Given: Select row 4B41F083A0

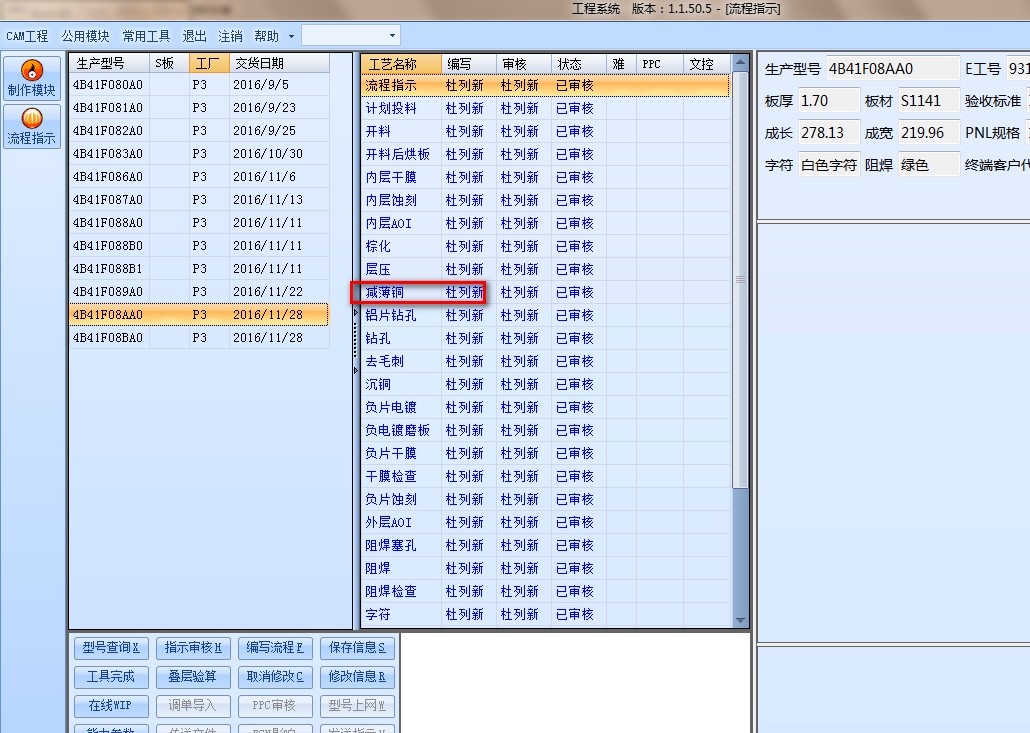Looking at the screenshot, I should click(x=199, y=154).
